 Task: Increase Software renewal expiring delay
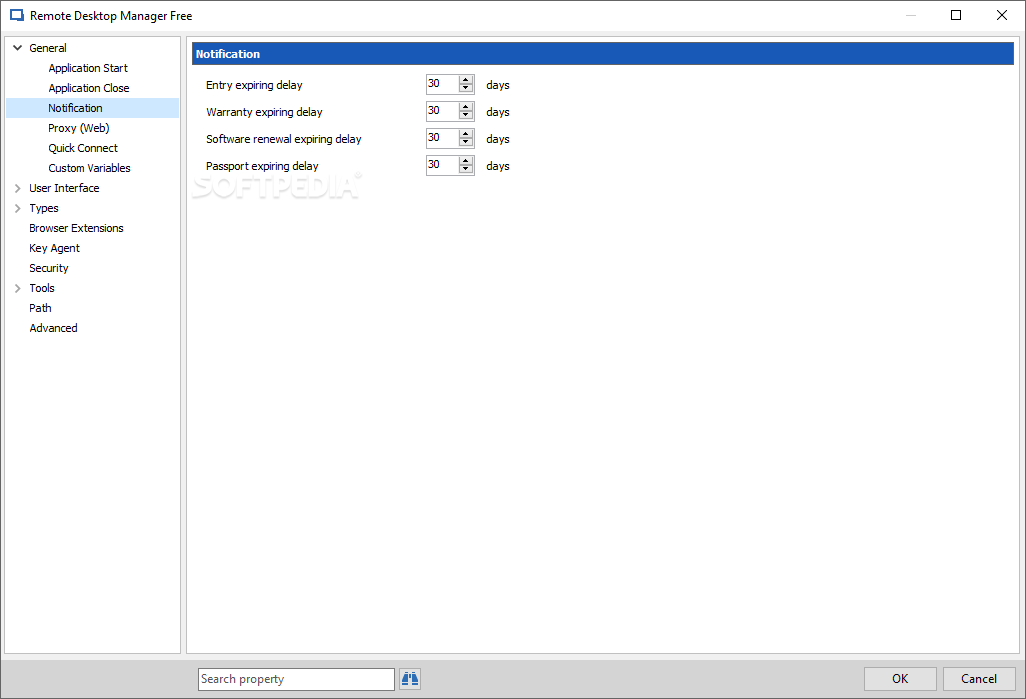point(466,134)
